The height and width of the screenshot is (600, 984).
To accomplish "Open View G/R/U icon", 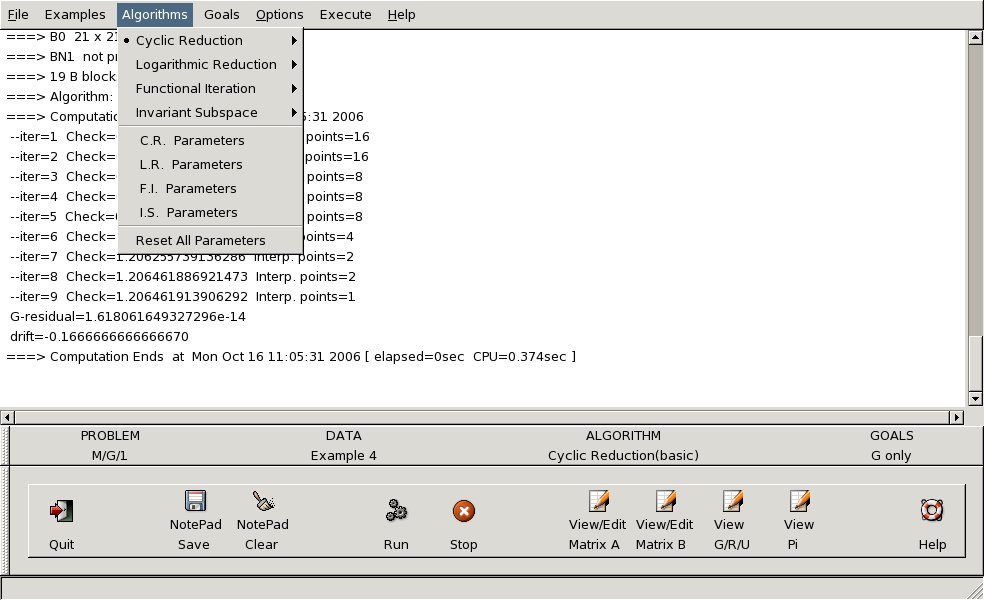I will (731, 502).
